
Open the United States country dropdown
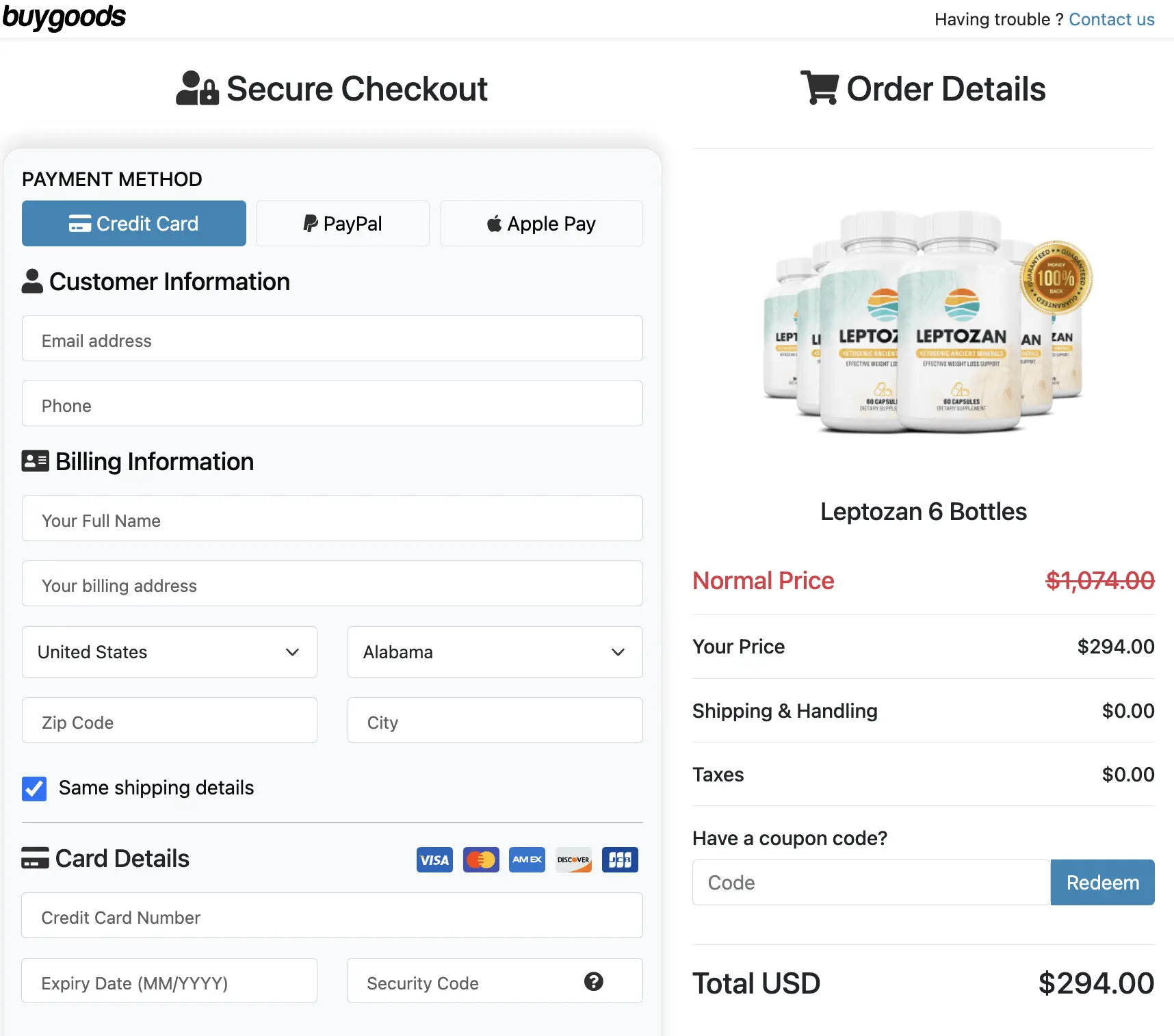tap(169, 652)
